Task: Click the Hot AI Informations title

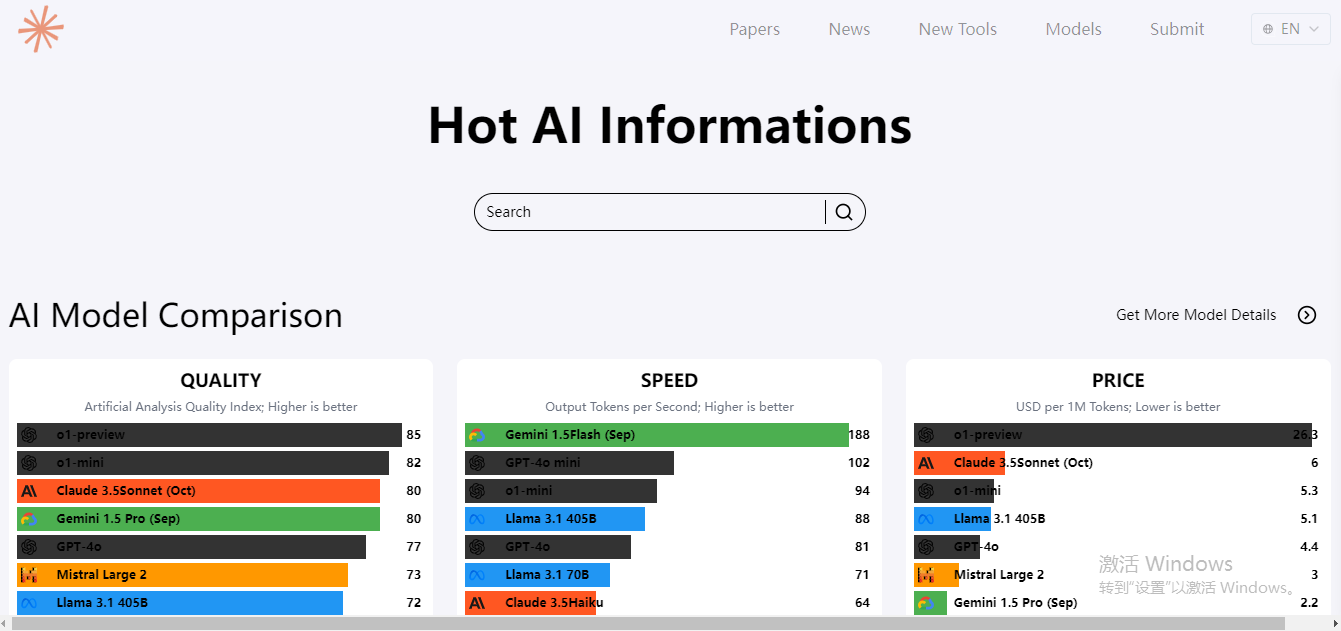Action: (670, 126)
